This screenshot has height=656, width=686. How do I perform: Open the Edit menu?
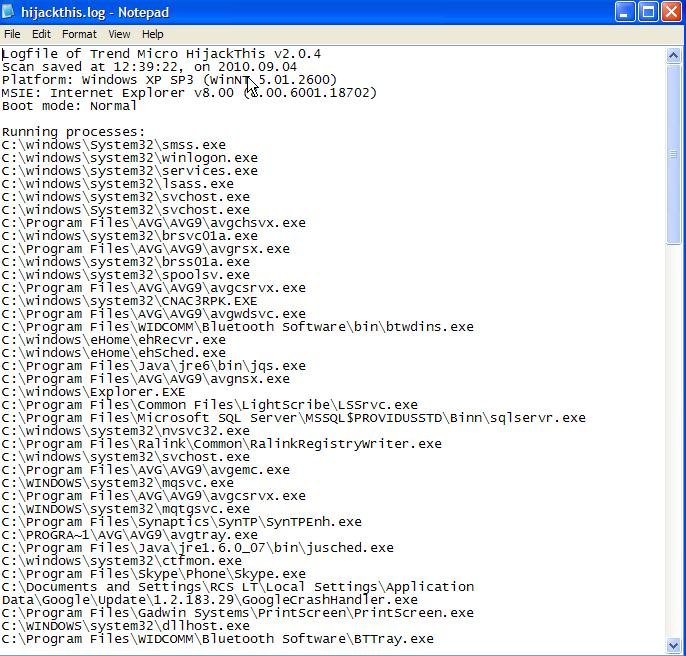pos(42,34)
